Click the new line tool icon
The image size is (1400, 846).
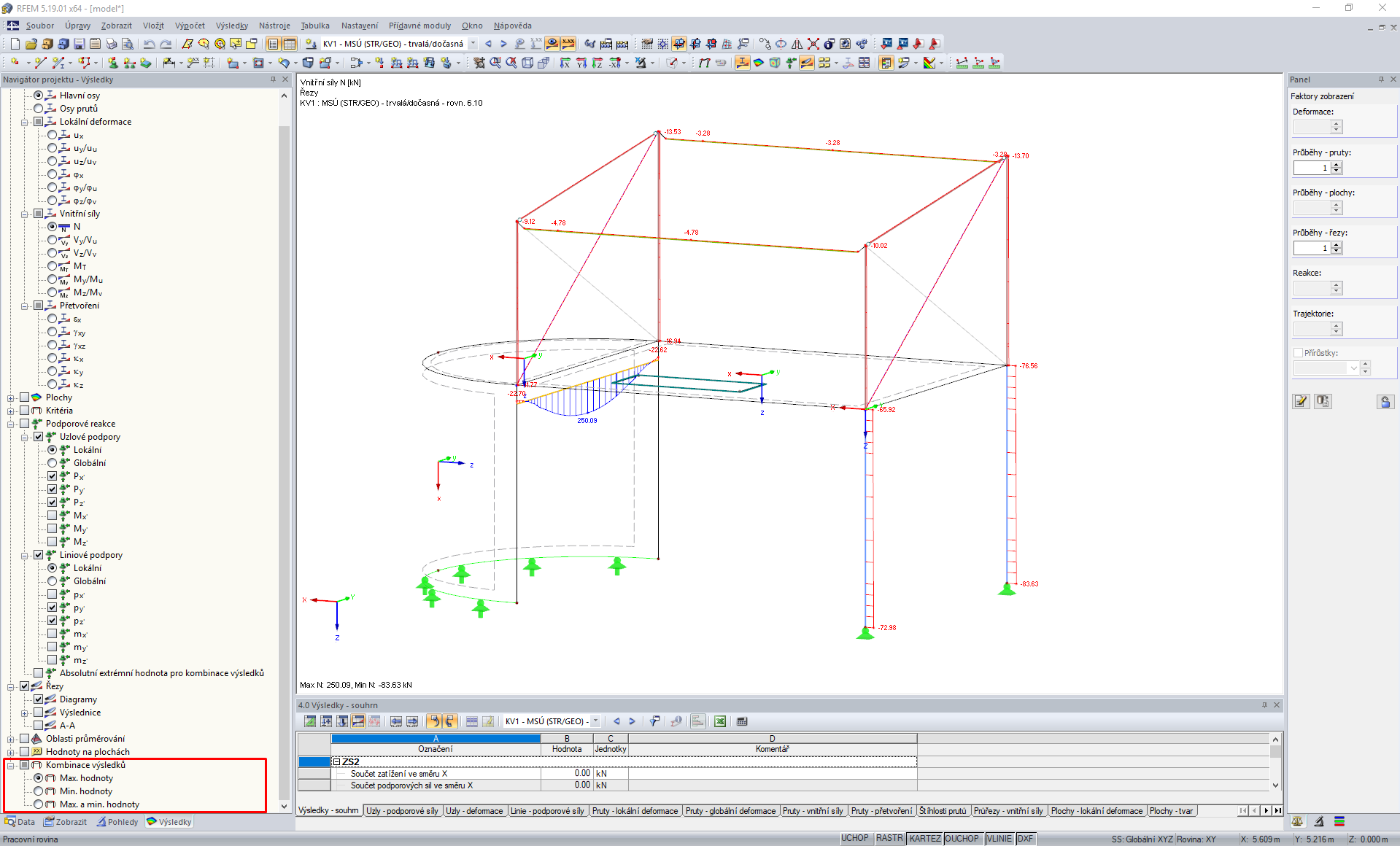click(x=41, y=63)
